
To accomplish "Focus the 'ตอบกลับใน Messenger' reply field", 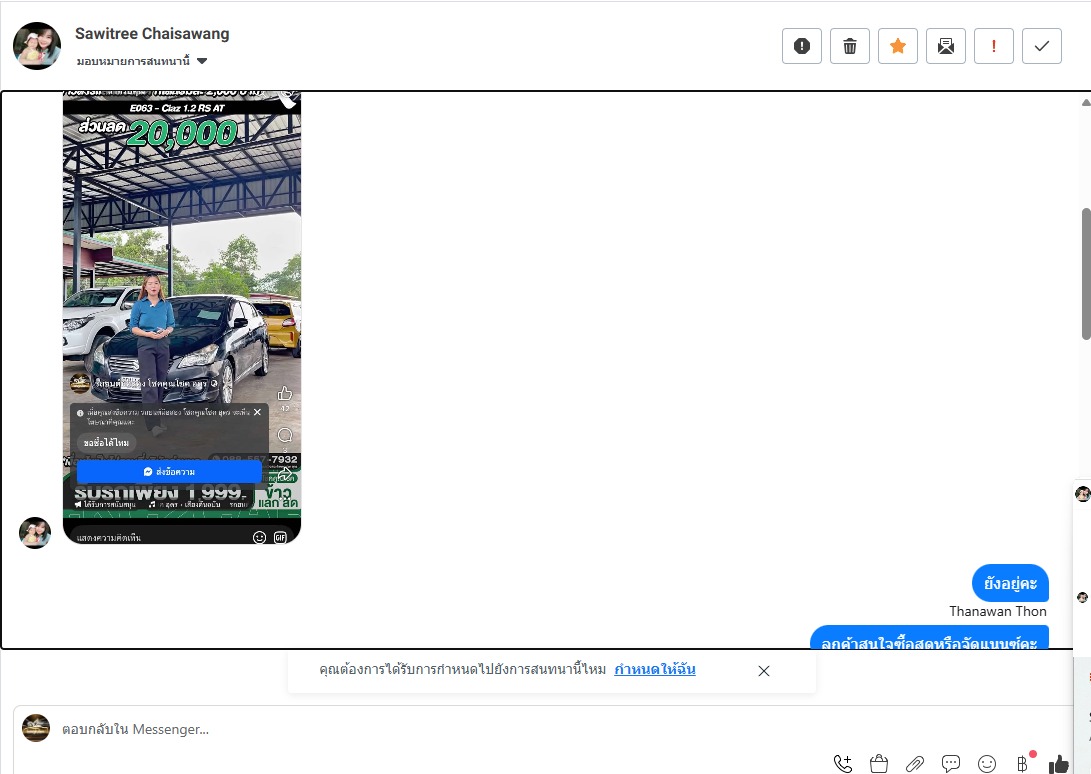I will (400, 729).
